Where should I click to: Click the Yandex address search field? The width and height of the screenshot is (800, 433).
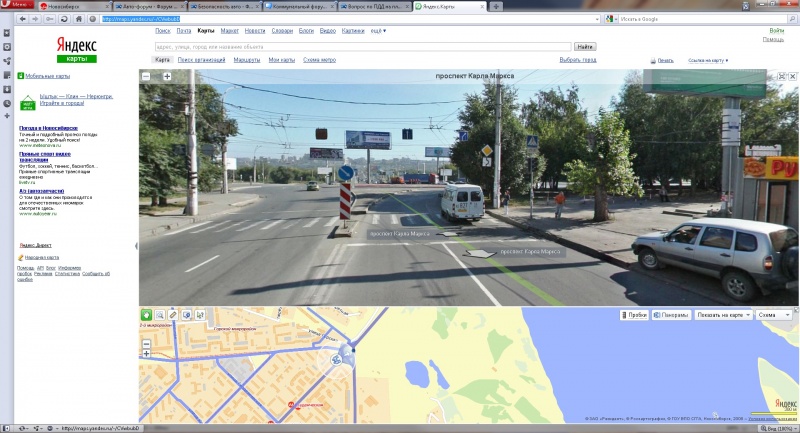pos(361,47)
